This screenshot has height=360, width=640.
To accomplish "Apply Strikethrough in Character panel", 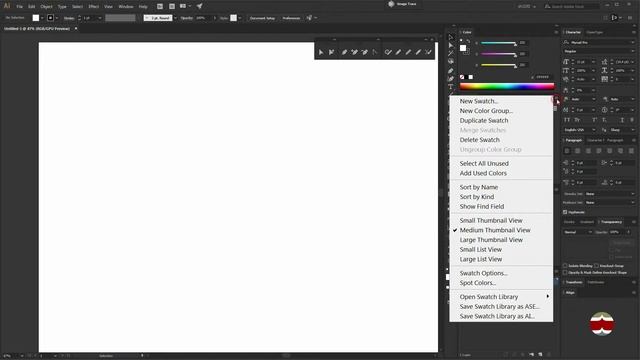I will tap(632, 120).
